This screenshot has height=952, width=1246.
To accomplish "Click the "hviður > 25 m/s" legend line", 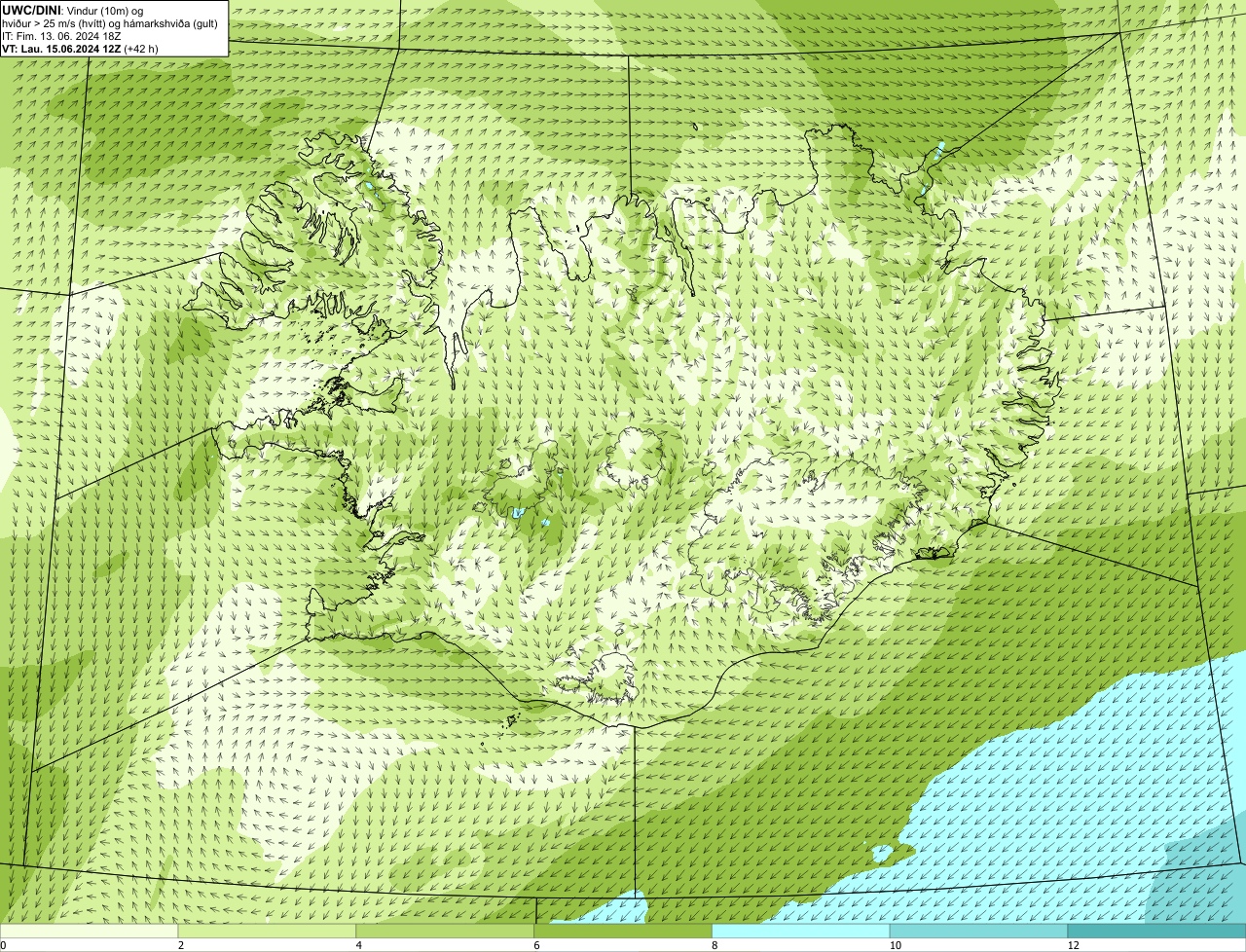I will click(110, 23).
